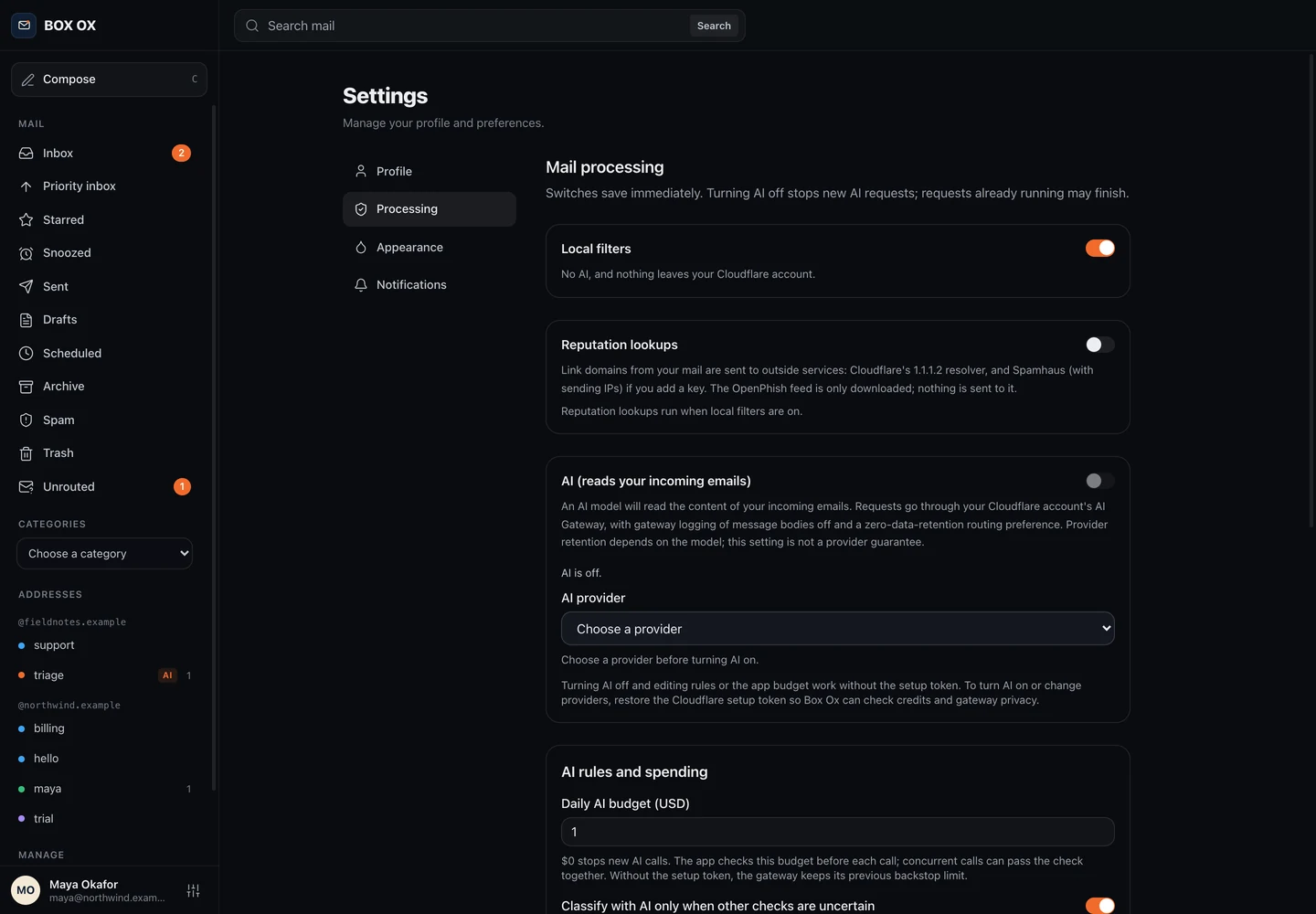Click the Compose pencil icon
The width and height of the screenshot is (1316, 914).
[27, 80]
